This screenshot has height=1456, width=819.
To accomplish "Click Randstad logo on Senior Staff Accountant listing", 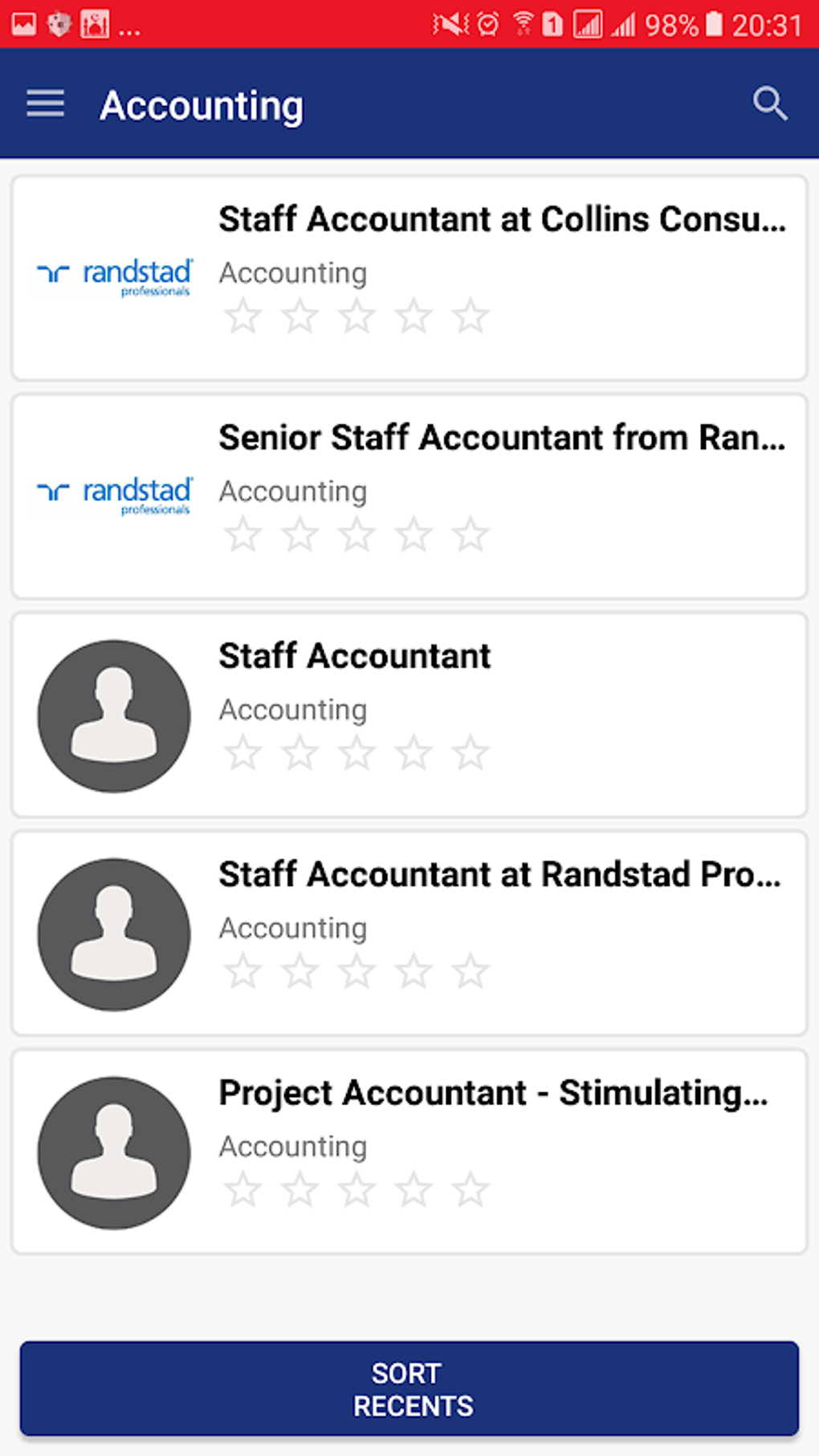I will (115, 496).
